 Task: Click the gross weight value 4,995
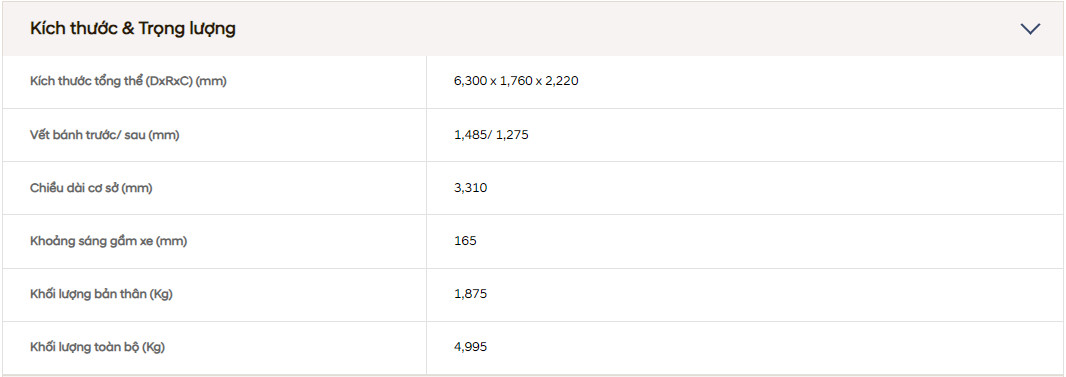[470, 347]
